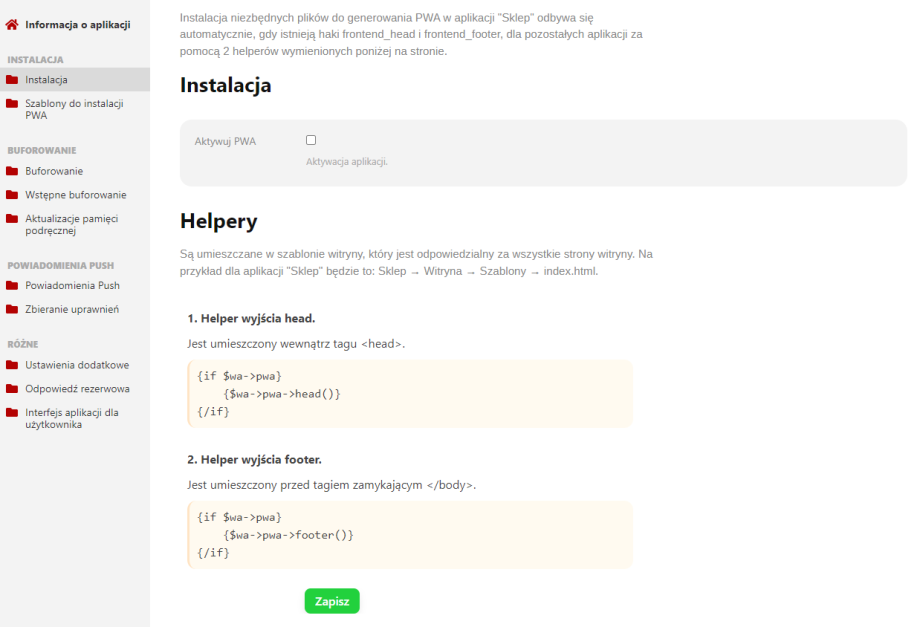Click the folder icon next to Powiadomienia Push
This screenshot has height=627, width=920.
[x=12, y=286]
